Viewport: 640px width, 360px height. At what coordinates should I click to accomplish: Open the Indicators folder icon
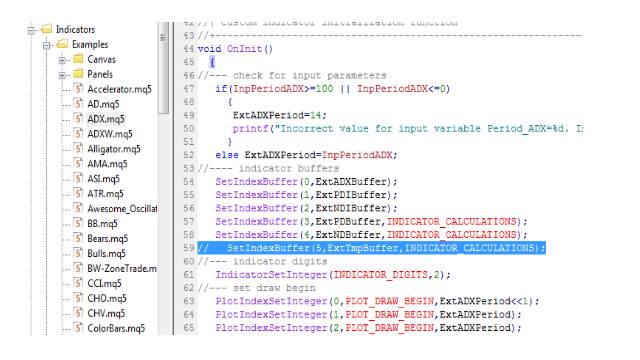pyautogui.click(x=47, y=29)
